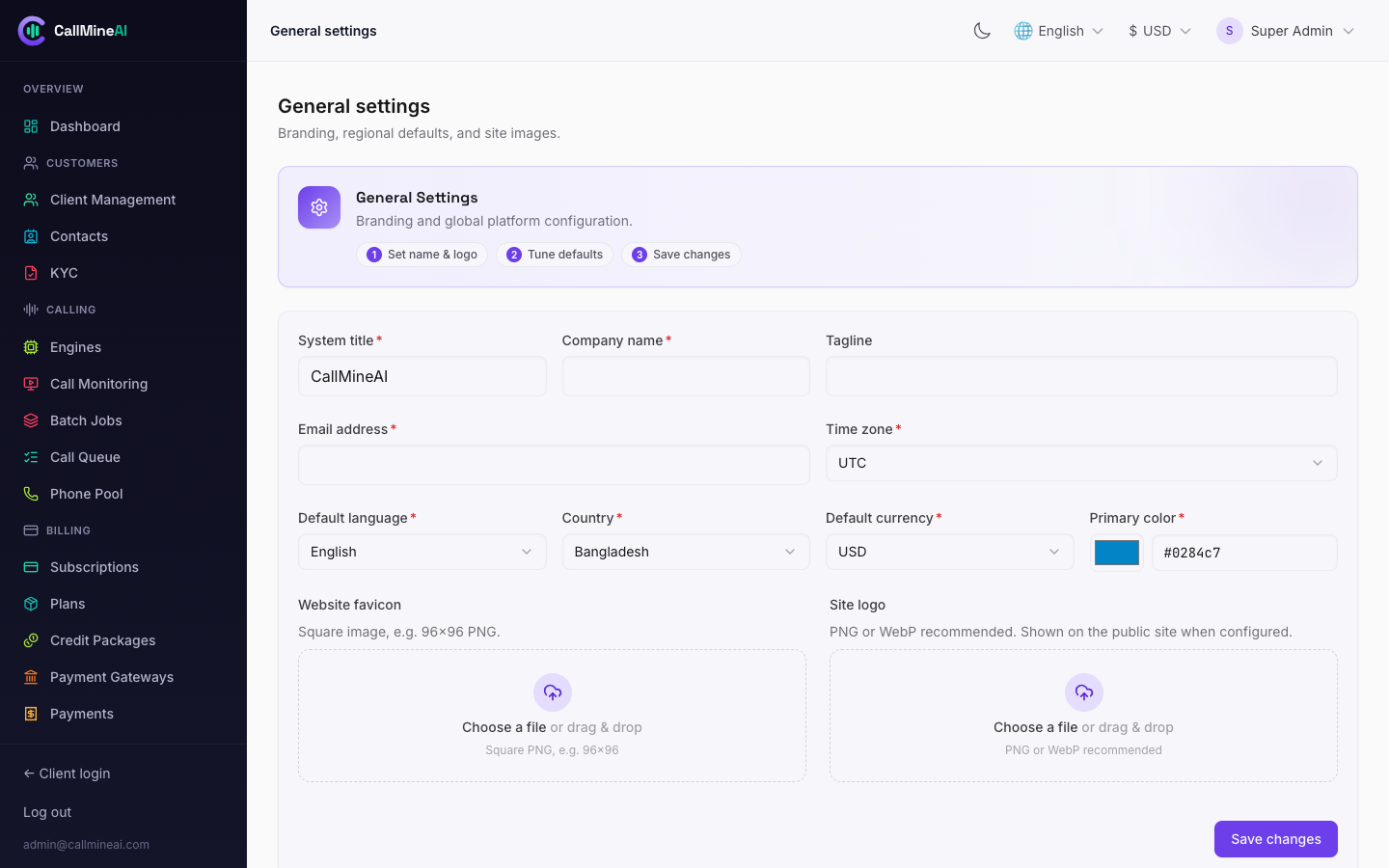The image size is (1389, 868).
Task: Click Log out in the sidebar
Action: pos(47,812)
